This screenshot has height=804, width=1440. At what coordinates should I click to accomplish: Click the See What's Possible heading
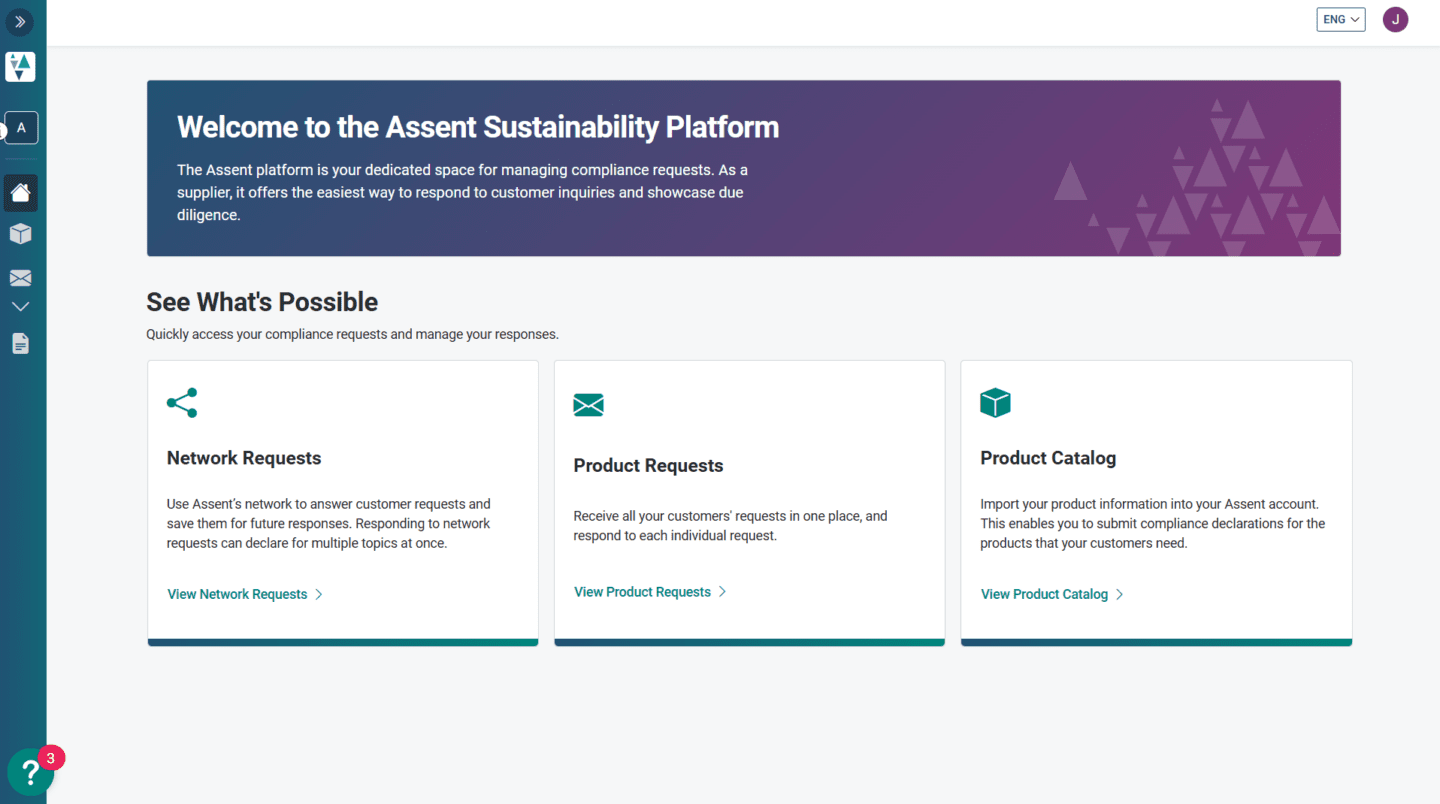[x=262, y=302]
